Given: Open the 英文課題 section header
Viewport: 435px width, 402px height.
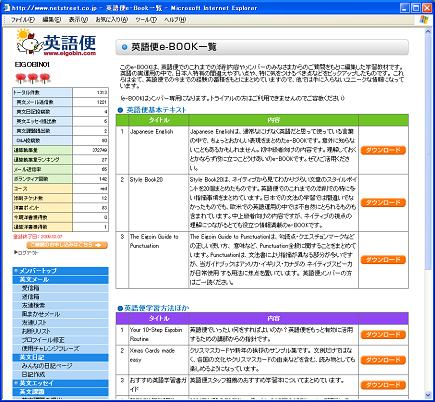Looking at the screenshot, I should click(x=60, y=392).
